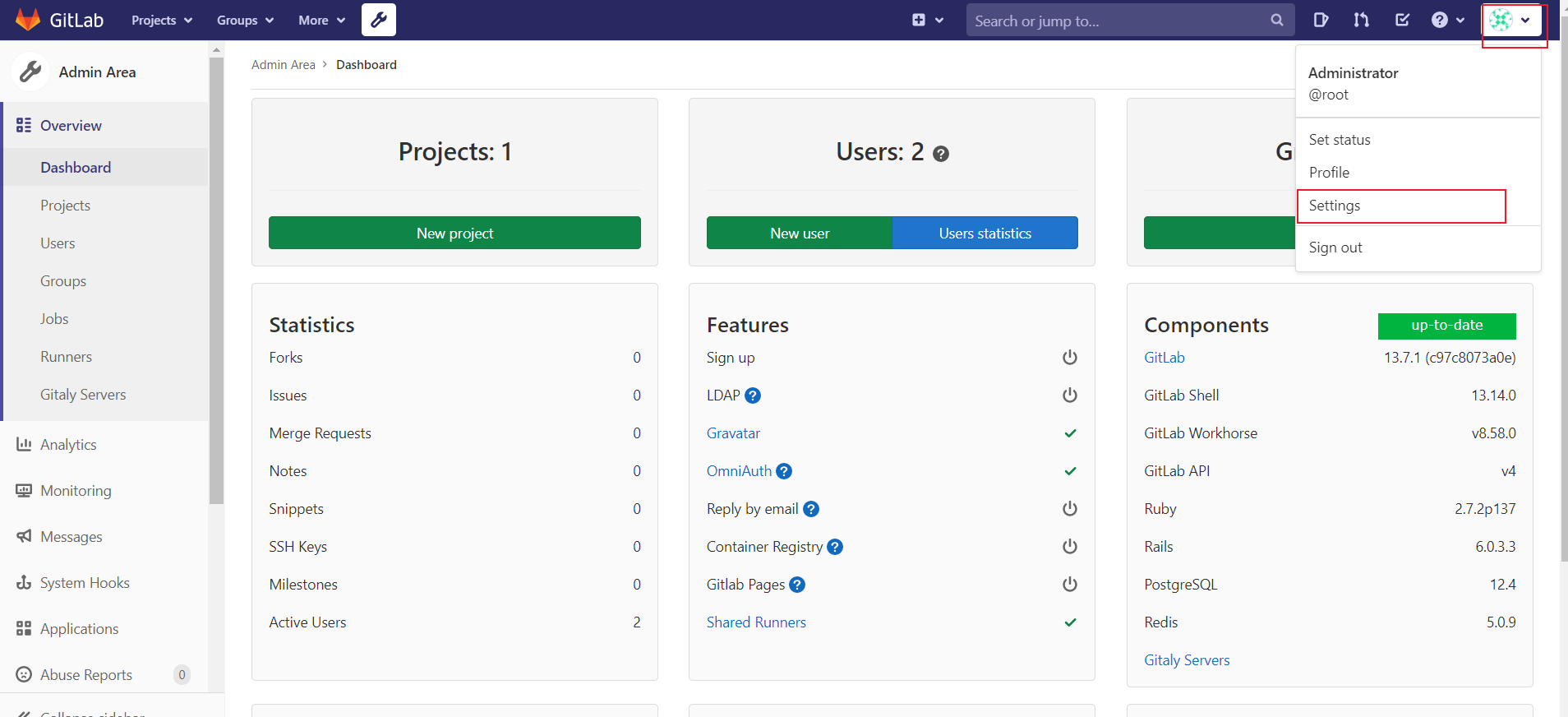Open Groups in the sidebar
The width and height of the screenshot is (1568, 717).
pos(63,281)
